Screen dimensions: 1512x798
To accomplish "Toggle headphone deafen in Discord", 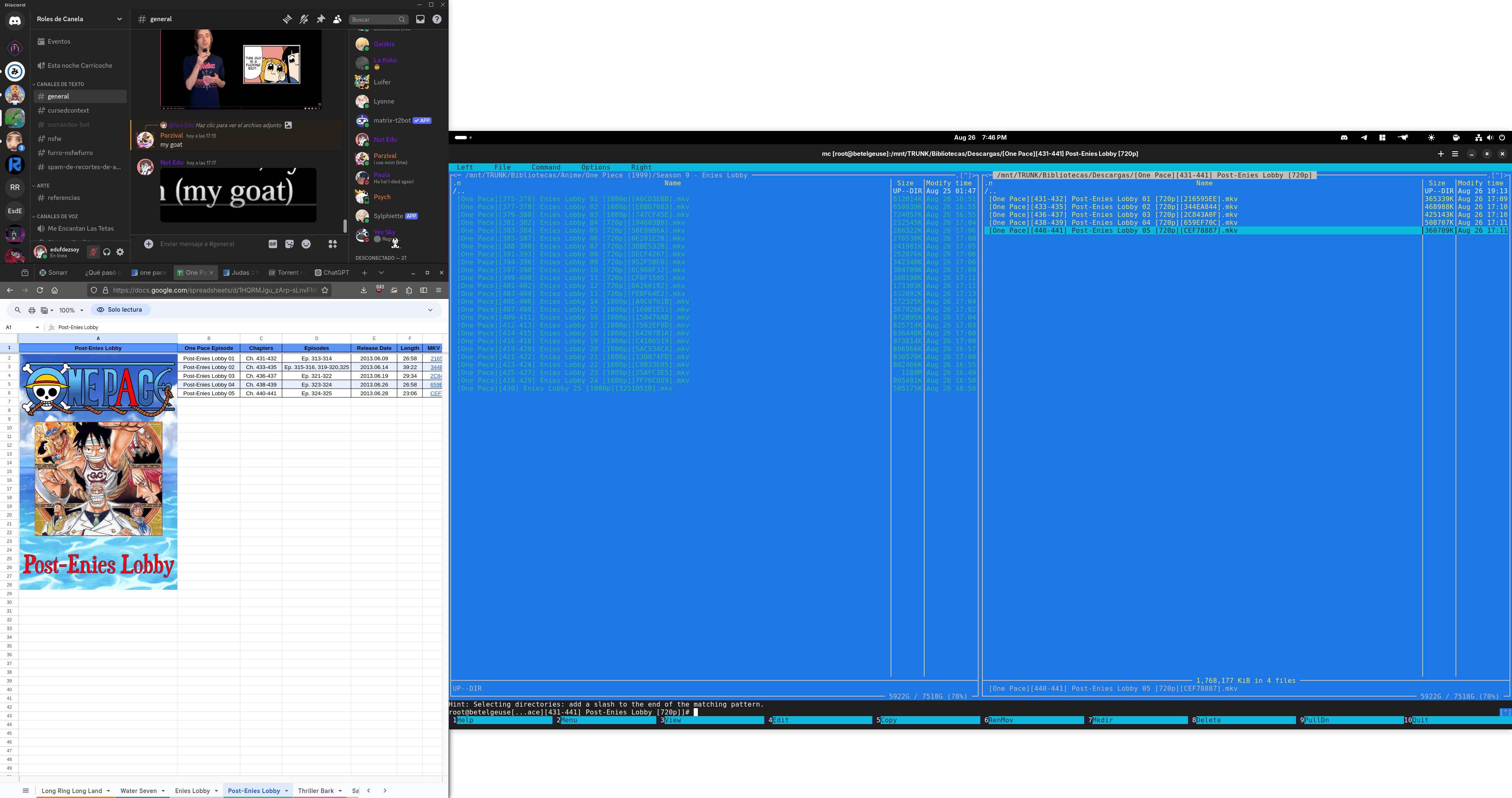I will [x=107, y=252].
